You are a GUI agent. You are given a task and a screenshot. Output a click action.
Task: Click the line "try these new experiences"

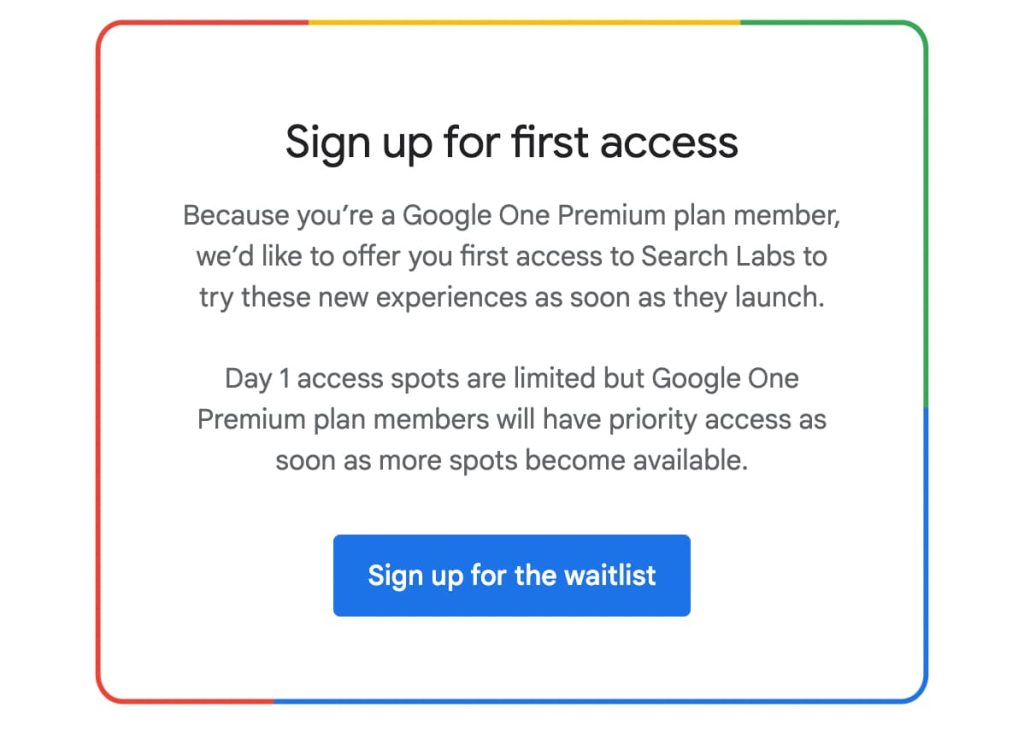tap(511, 298)
